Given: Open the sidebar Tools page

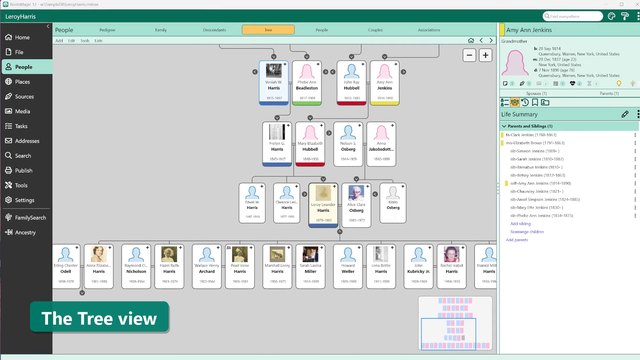Looking at the screenshot, I should point(26,185).
